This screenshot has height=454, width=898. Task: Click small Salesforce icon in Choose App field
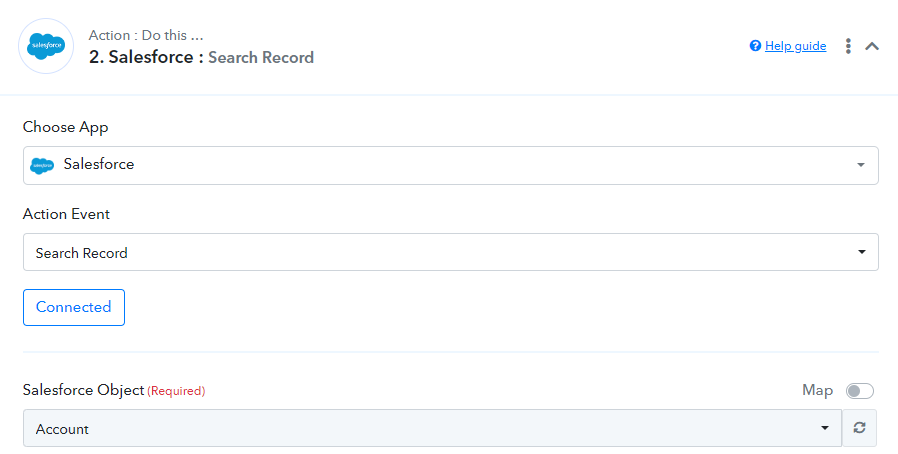42,165
